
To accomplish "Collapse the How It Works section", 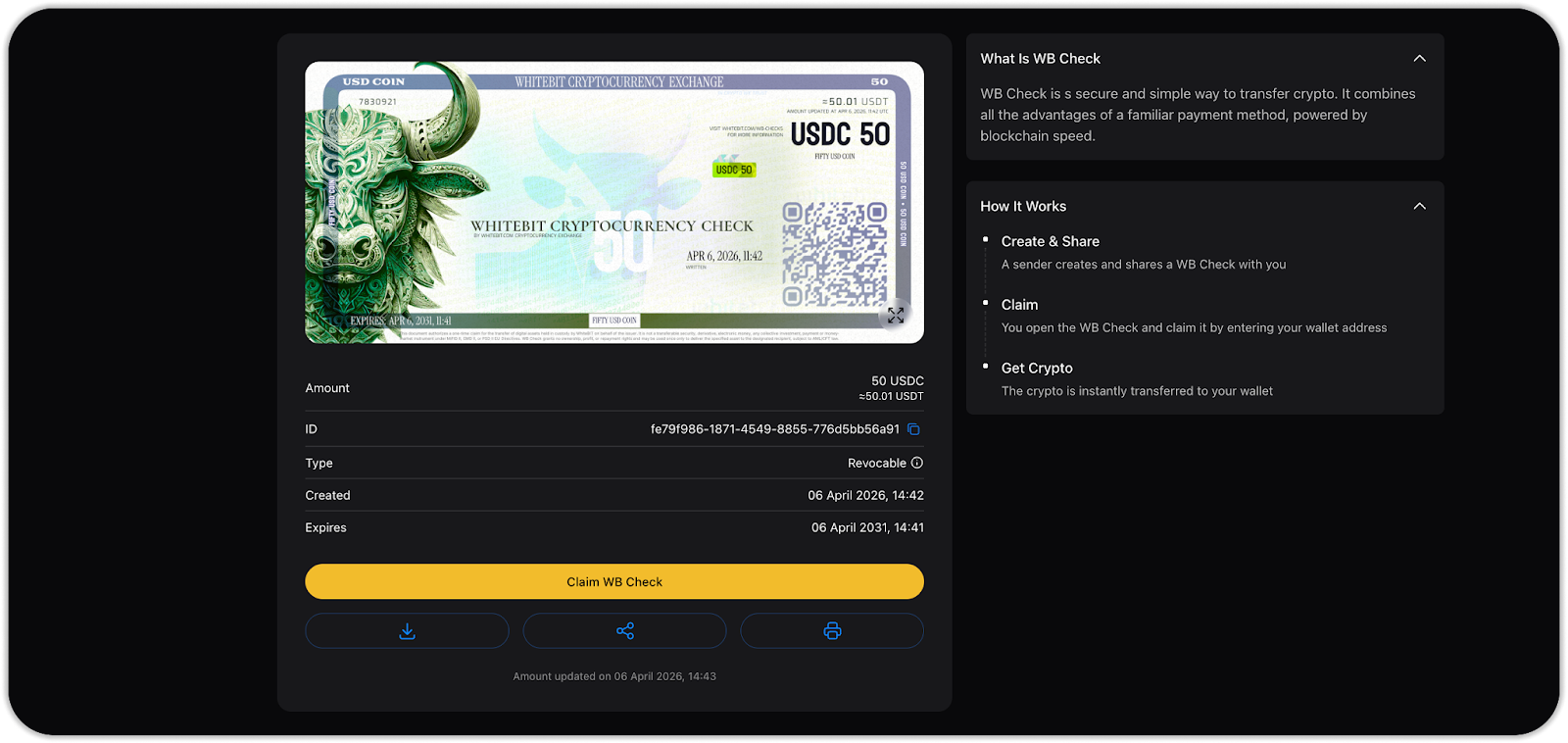I will (1419, 206).
